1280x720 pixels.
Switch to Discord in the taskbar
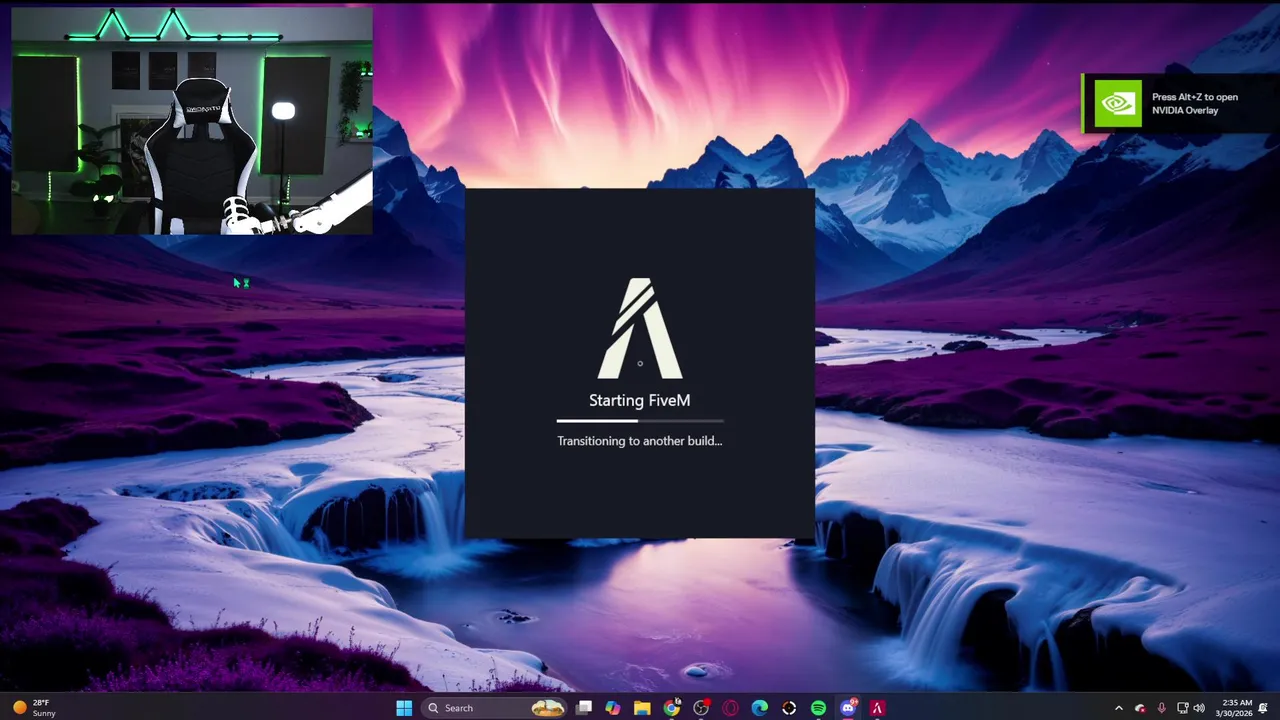pyautogui.click(x=848, y=708)
